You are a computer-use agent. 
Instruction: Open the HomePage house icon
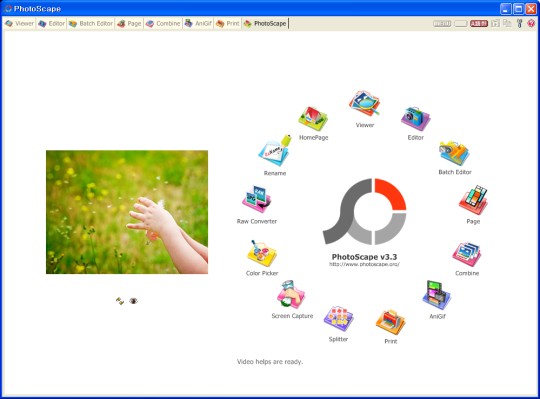coord(313,119)
